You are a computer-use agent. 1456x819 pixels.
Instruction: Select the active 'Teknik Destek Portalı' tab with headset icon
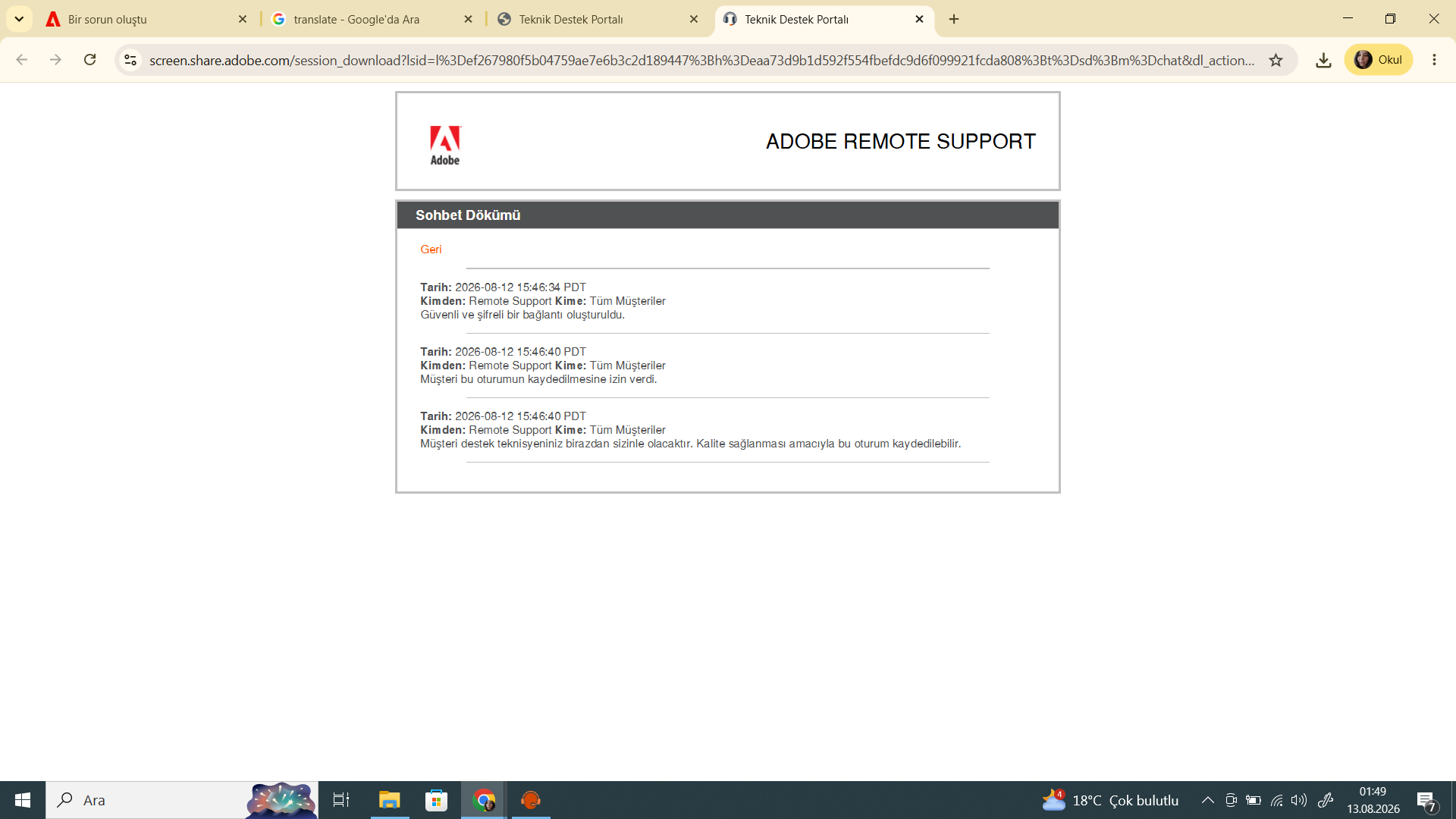click(824, 19)
